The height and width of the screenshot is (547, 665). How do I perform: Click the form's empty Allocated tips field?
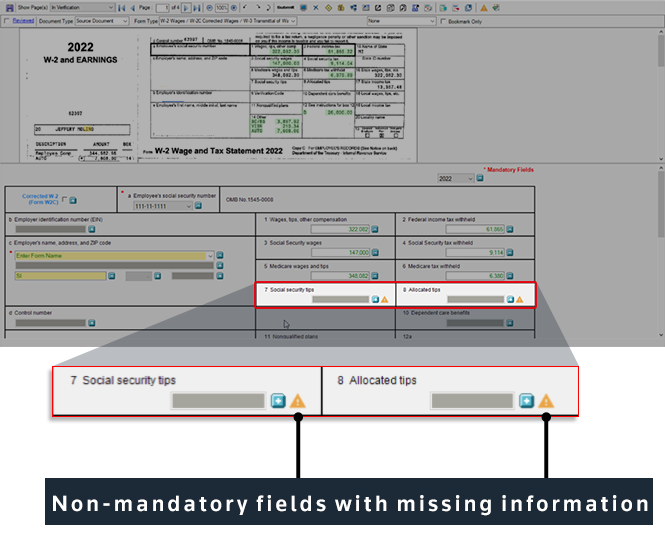(x=475, y=299)
